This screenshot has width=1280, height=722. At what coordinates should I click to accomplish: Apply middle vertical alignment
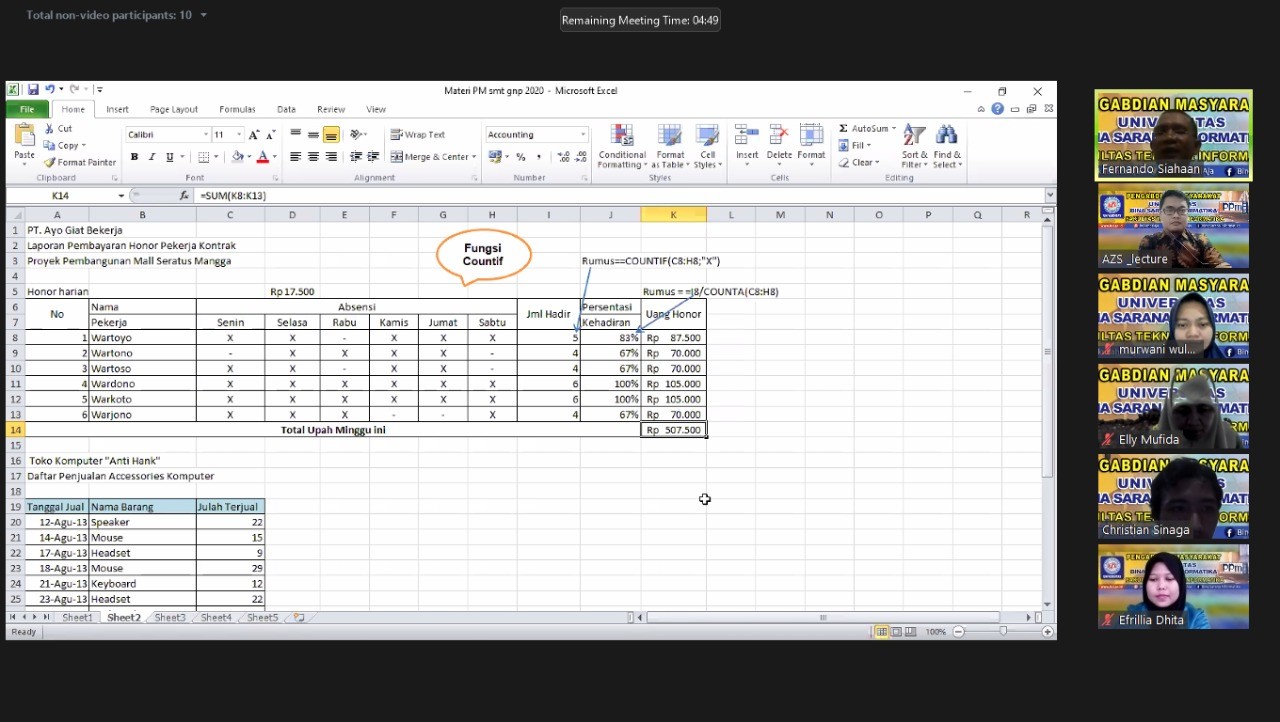(313, 134)
